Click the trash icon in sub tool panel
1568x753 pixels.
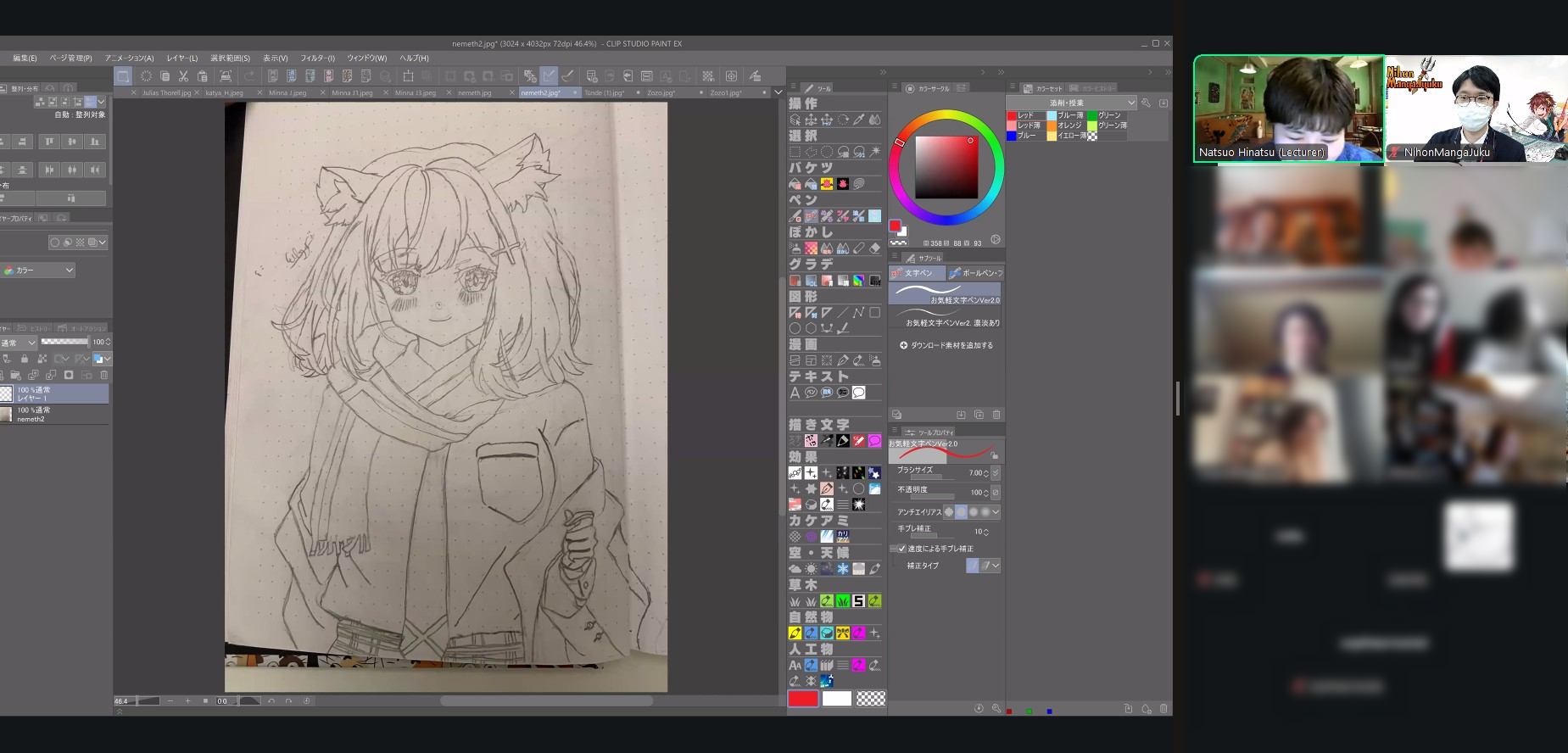[996, 415]
